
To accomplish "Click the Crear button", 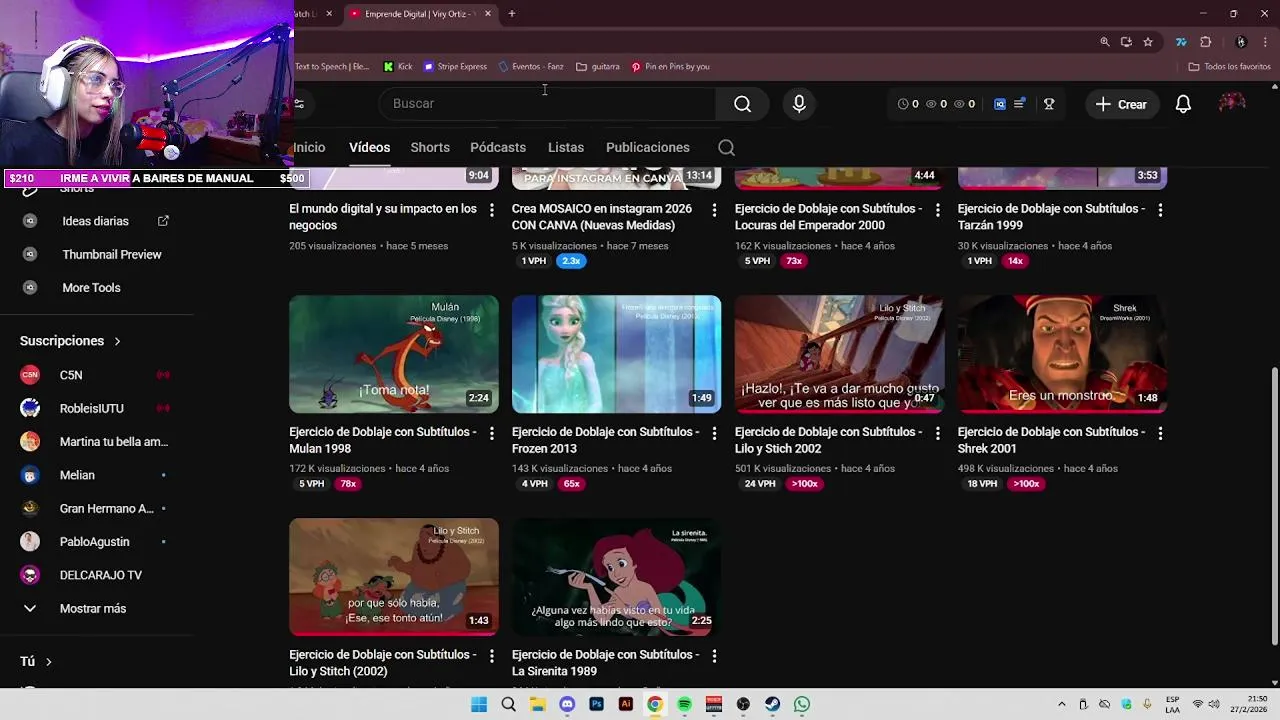I will (1121, 104).
